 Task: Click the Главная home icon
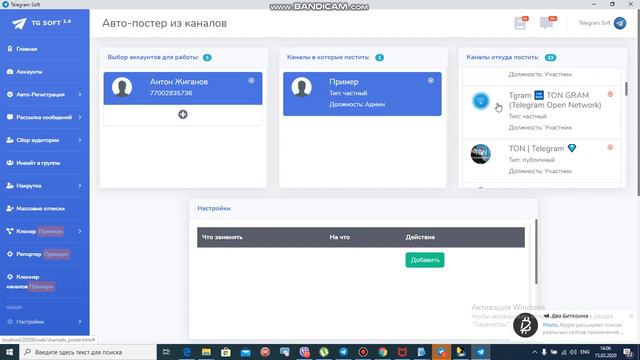click(x=10, y=49)
